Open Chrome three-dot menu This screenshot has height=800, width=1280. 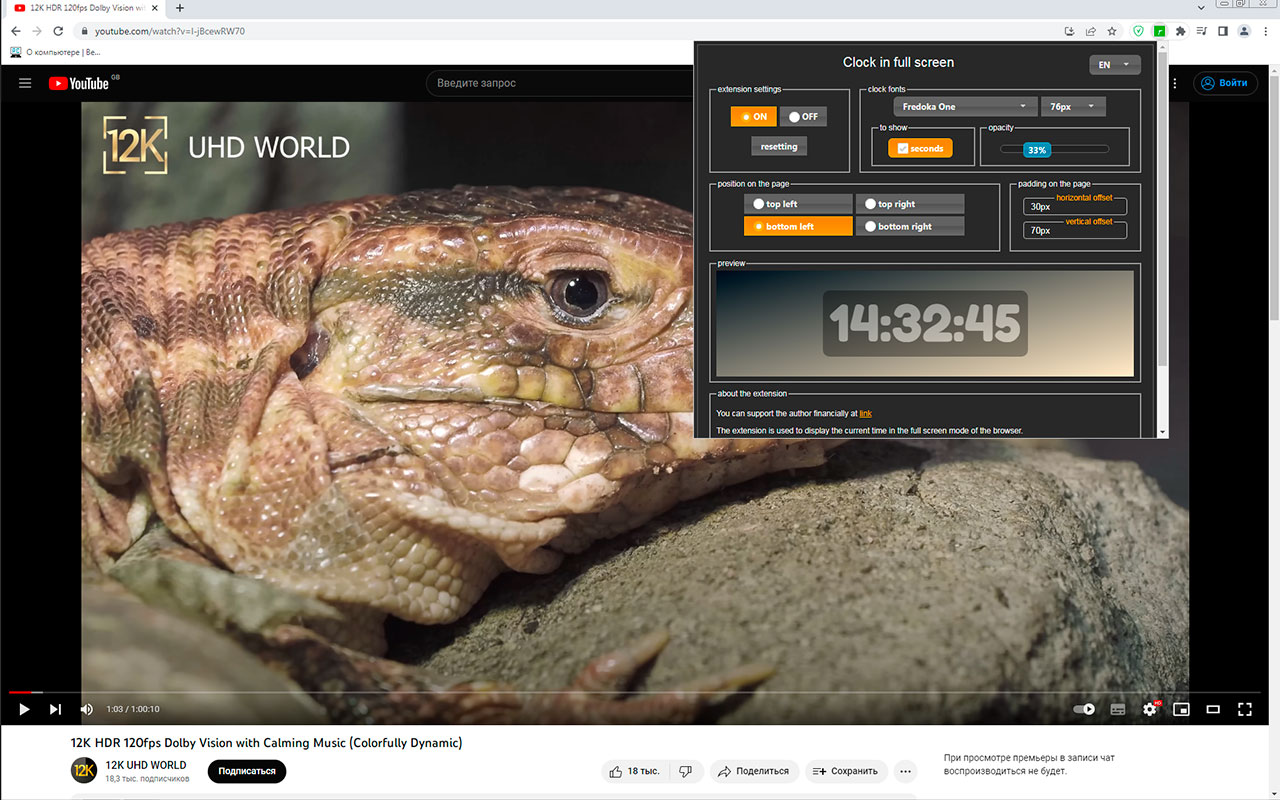point(1266,31)
